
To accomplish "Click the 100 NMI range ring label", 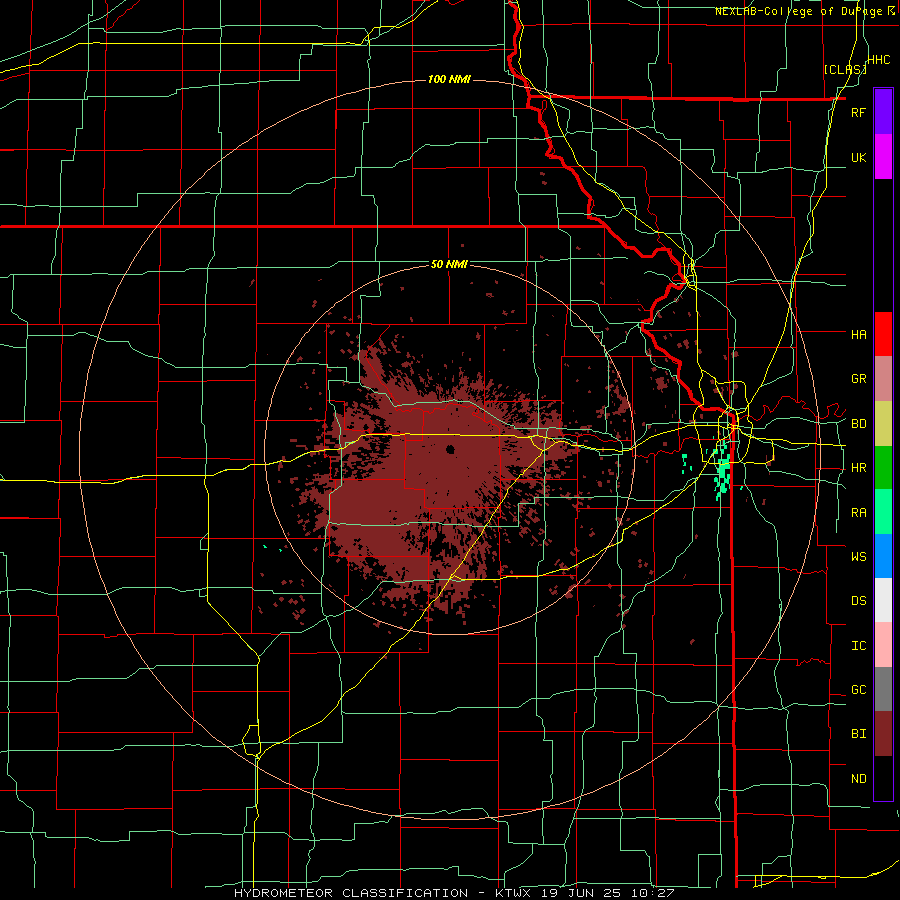I will pyautogui.click(x=449, y=79).
